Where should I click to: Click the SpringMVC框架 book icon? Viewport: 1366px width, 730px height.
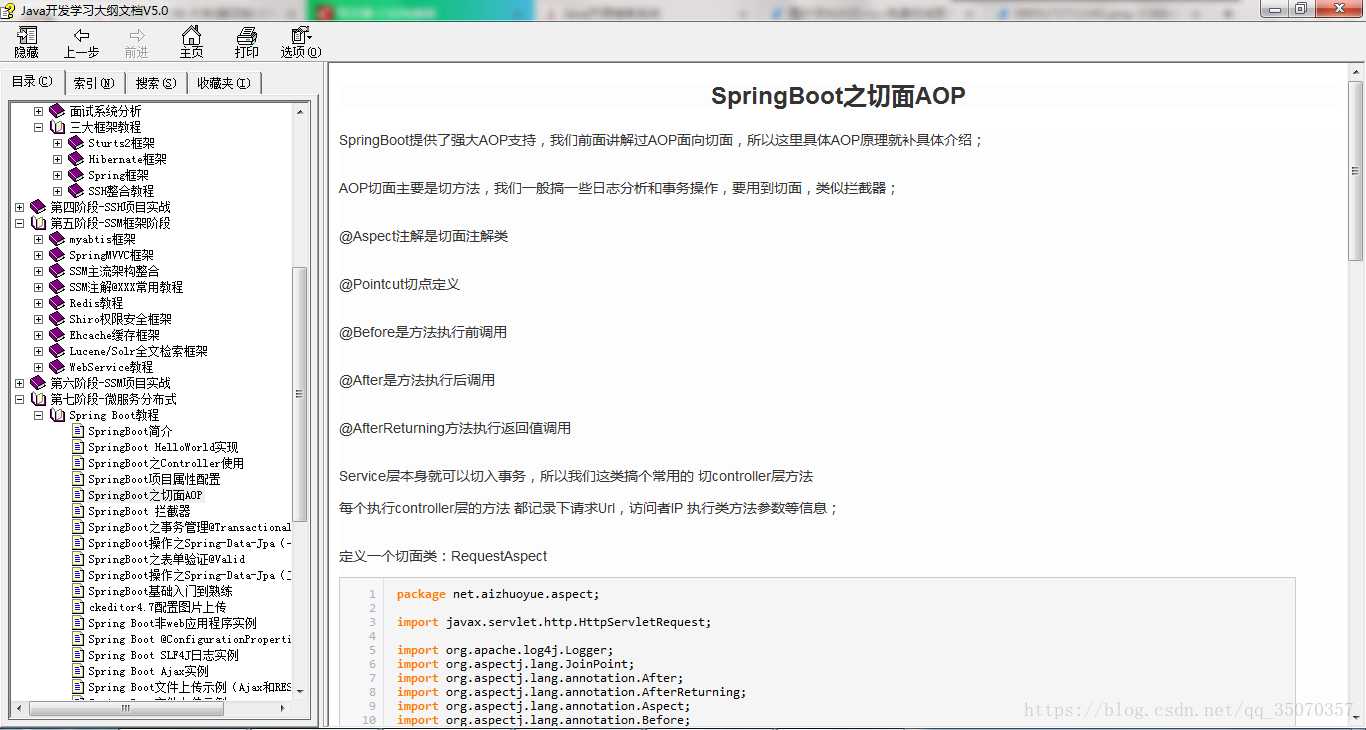point(57,255)
